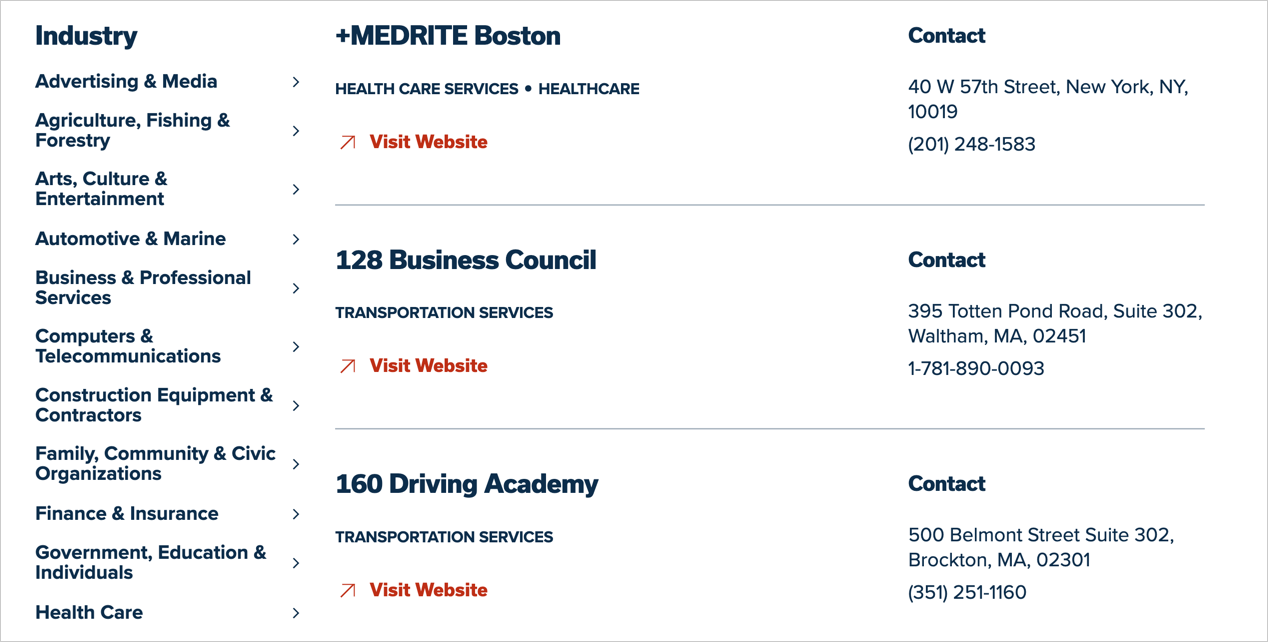Open Visit Website link for 128 Business Council
1268x642 pixels.
[429, 366]
